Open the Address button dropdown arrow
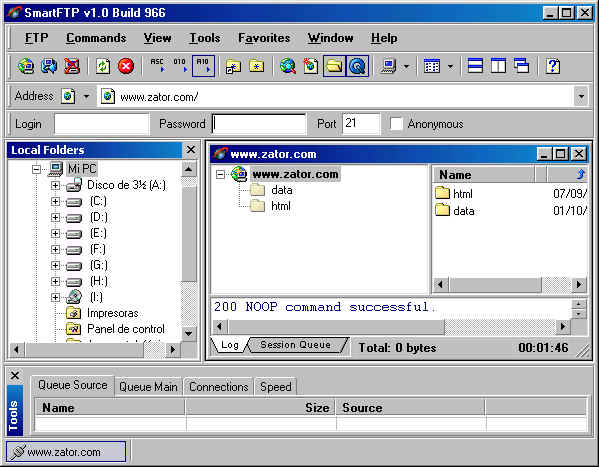This screenshot has height=467, width=599. (x=86, y=96)
